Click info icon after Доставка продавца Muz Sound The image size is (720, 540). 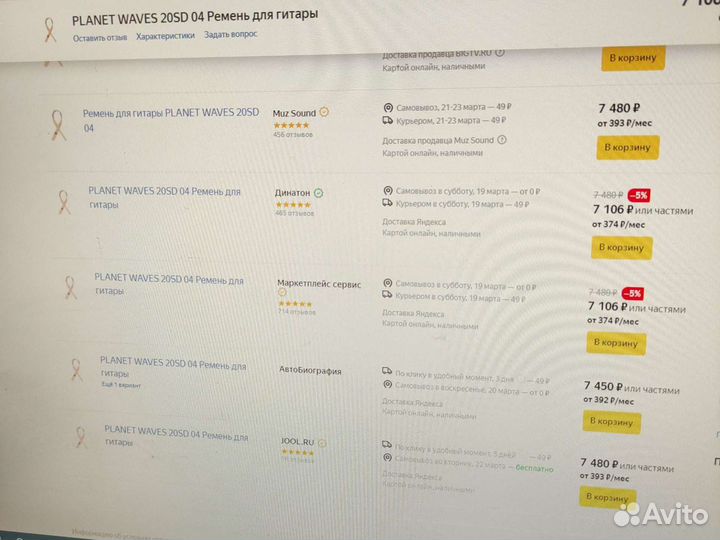(503, 140)
